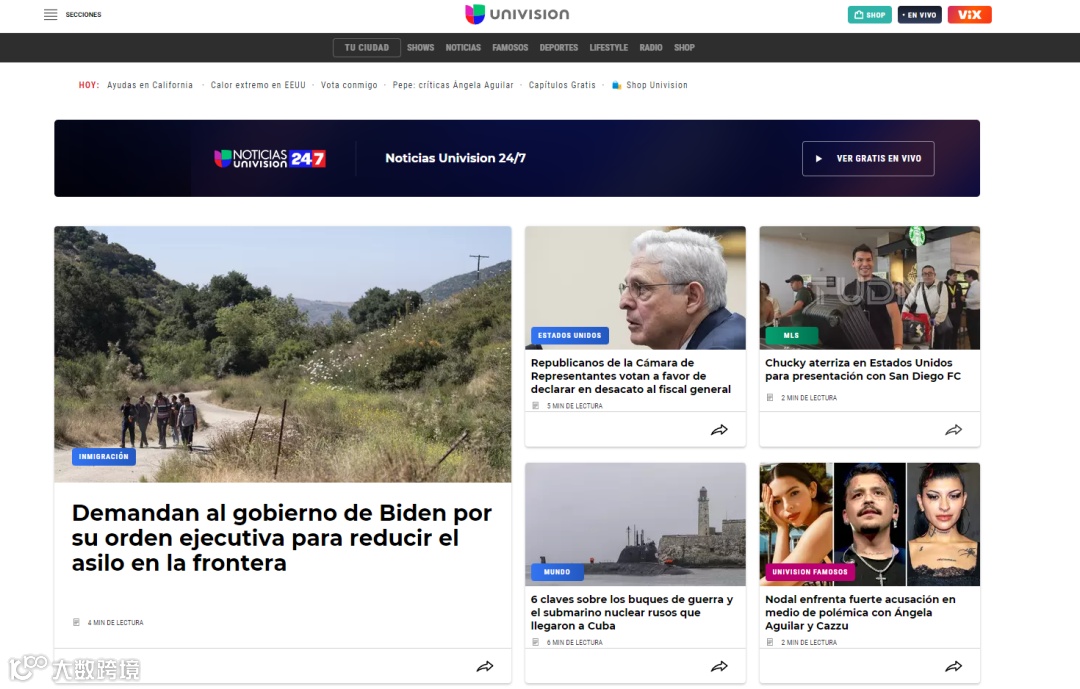This screenshot has height=689, width=1080.
Task: Open the Vota conmigo trending link
Action: coord(349,85)
